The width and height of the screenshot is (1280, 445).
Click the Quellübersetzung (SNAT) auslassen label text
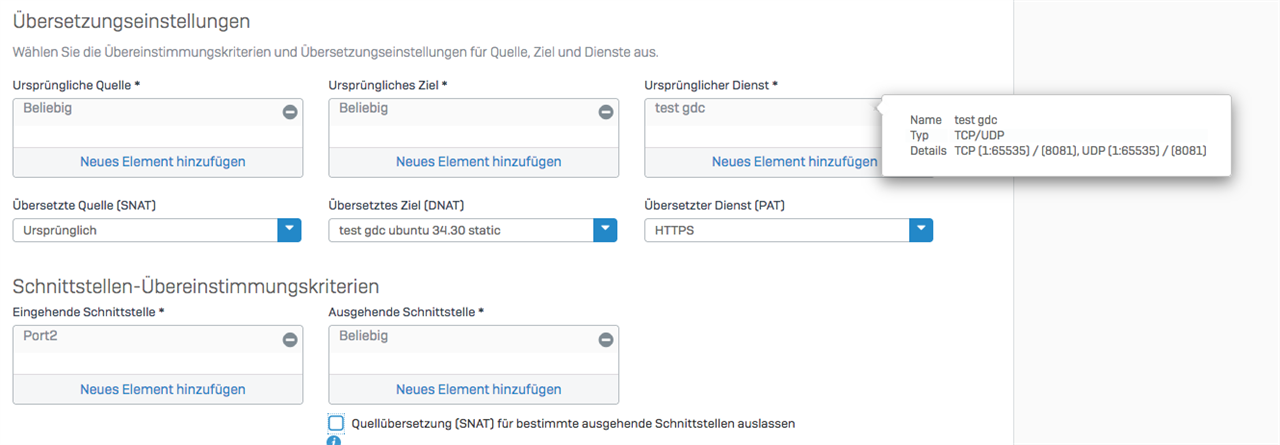[x=573, y=423]
